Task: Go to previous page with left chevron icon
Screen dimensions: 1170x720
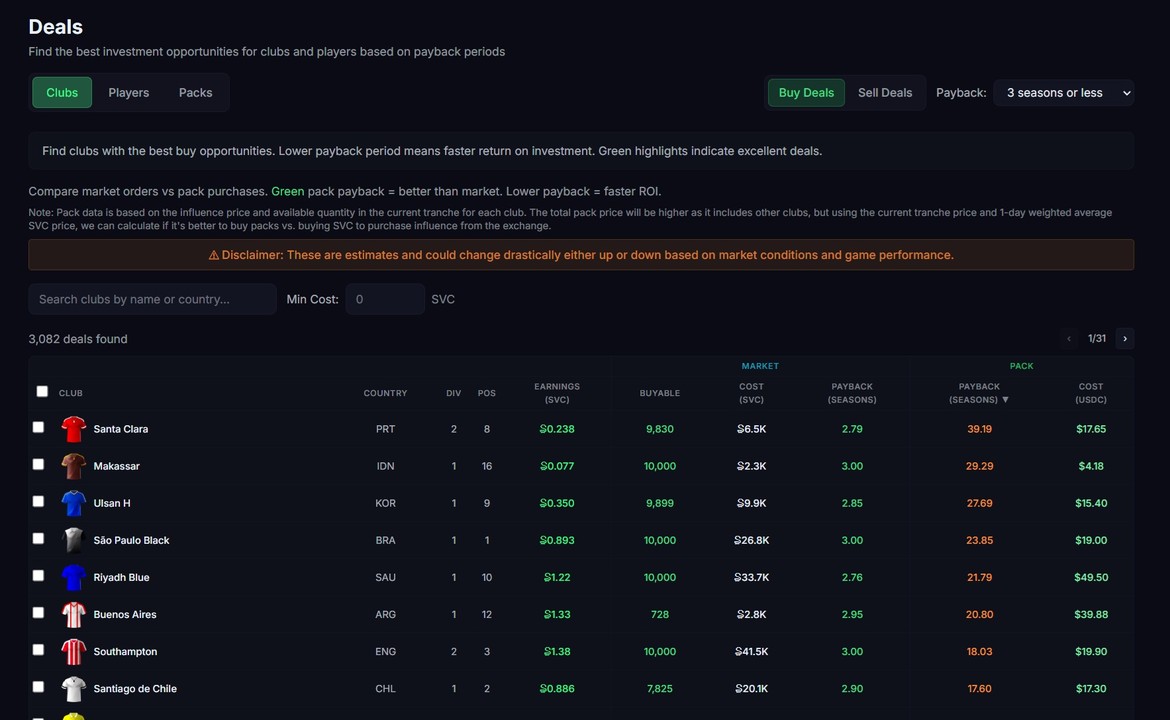Action: tap(1069, 338)
